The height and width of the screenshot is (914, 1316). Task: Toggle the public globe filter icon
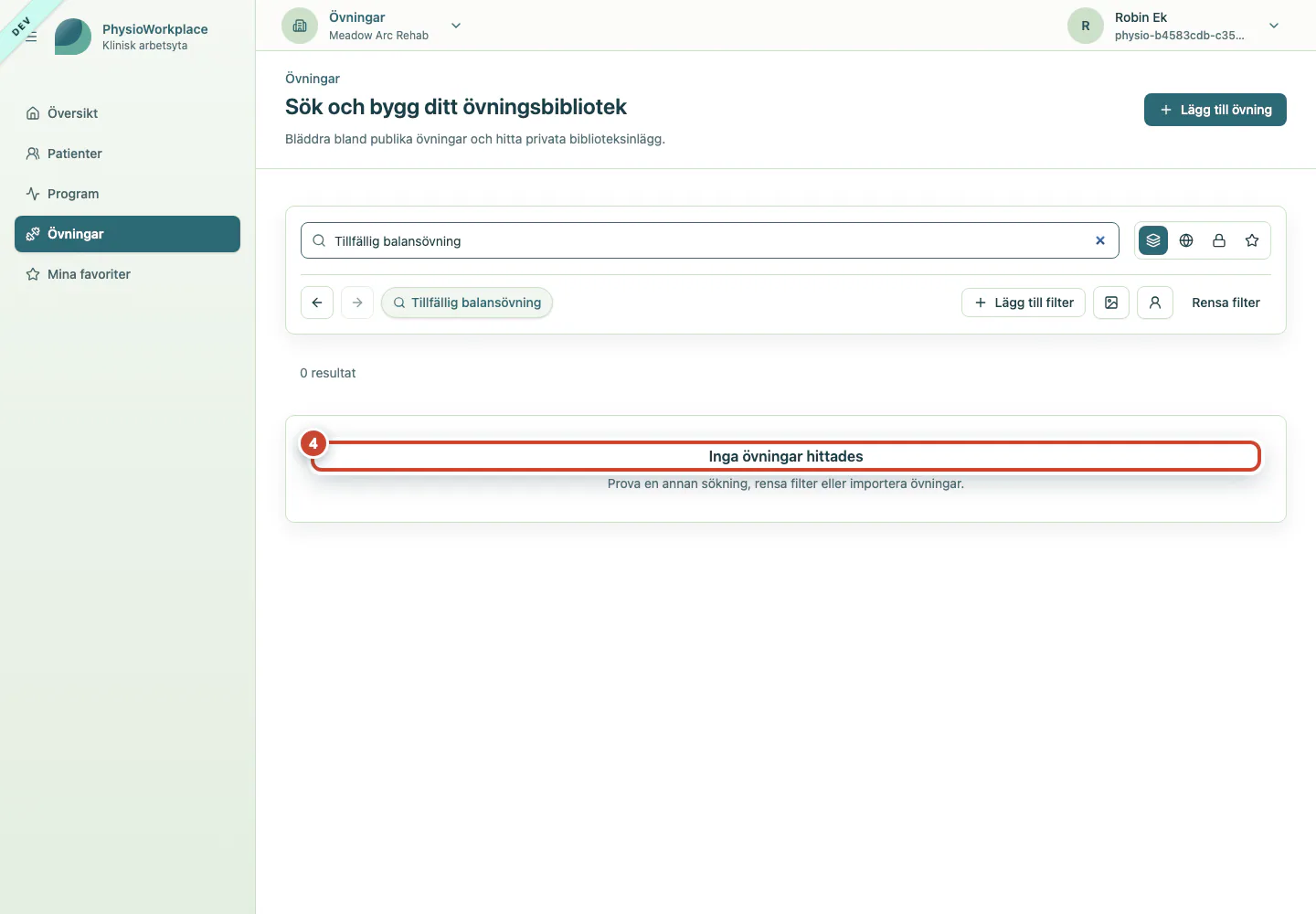click(x=1186, y=240)
